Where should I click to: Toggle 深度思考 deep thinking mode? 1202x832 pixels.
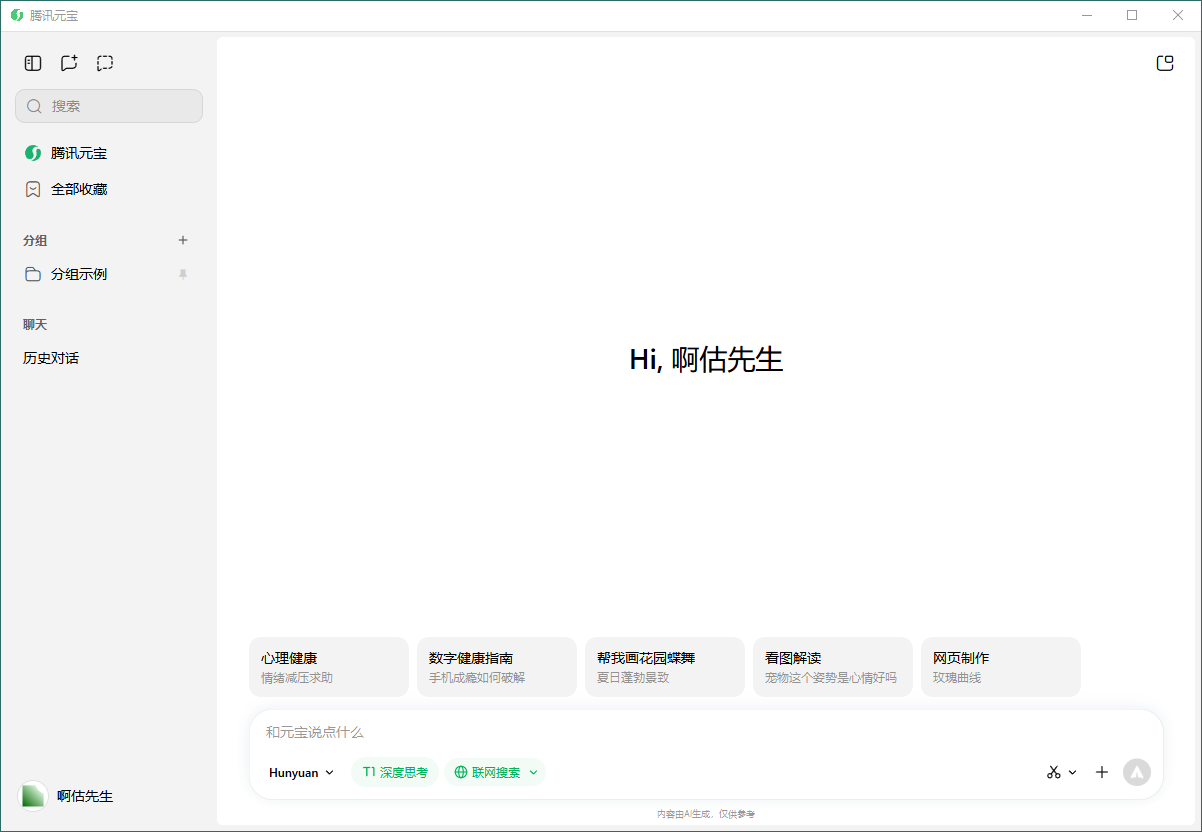(x=395, y=772)
